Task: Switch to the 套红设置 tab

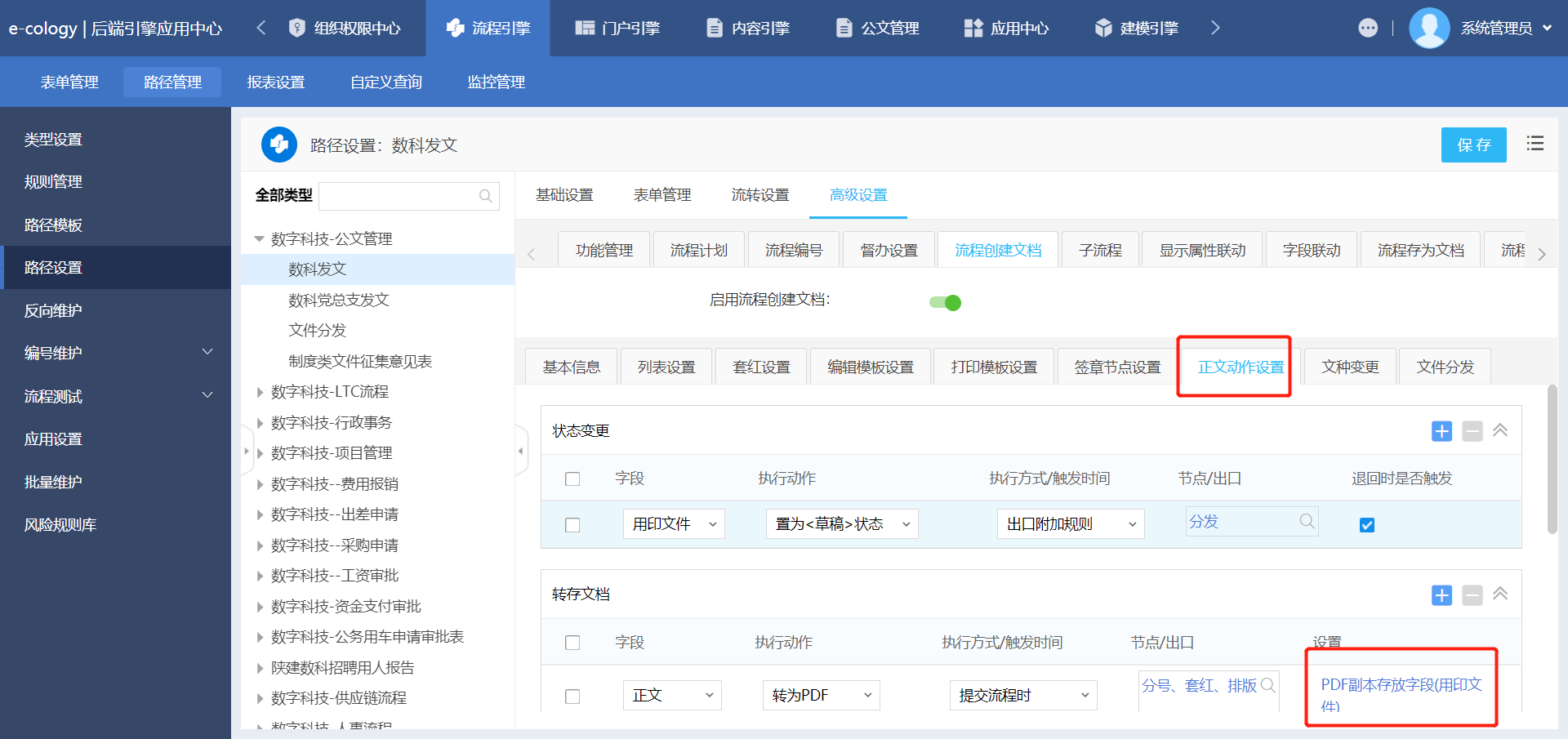Action: [x=761, y=367]
